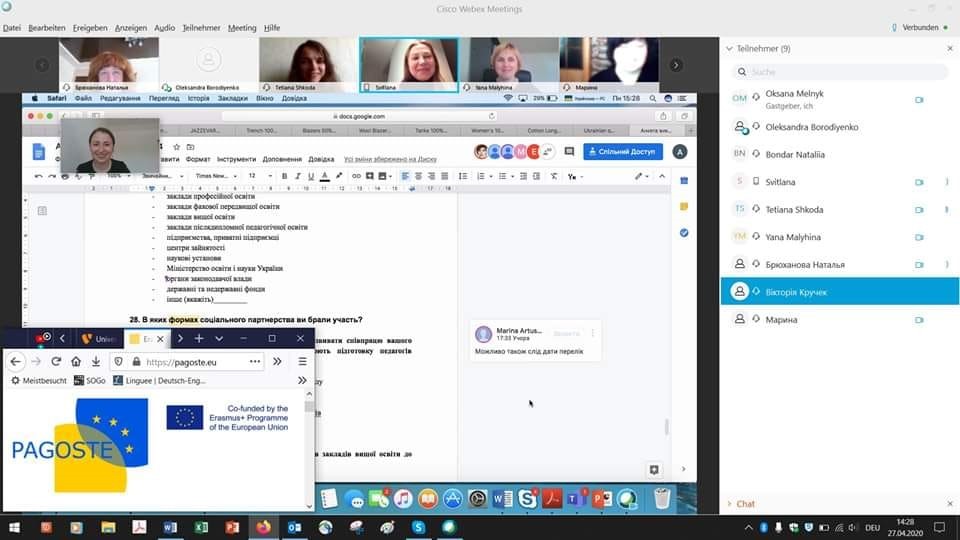This screenshot has height=540, width=960.
Task: Open the Meeting menu in Webex
Action: coord(242,28)
